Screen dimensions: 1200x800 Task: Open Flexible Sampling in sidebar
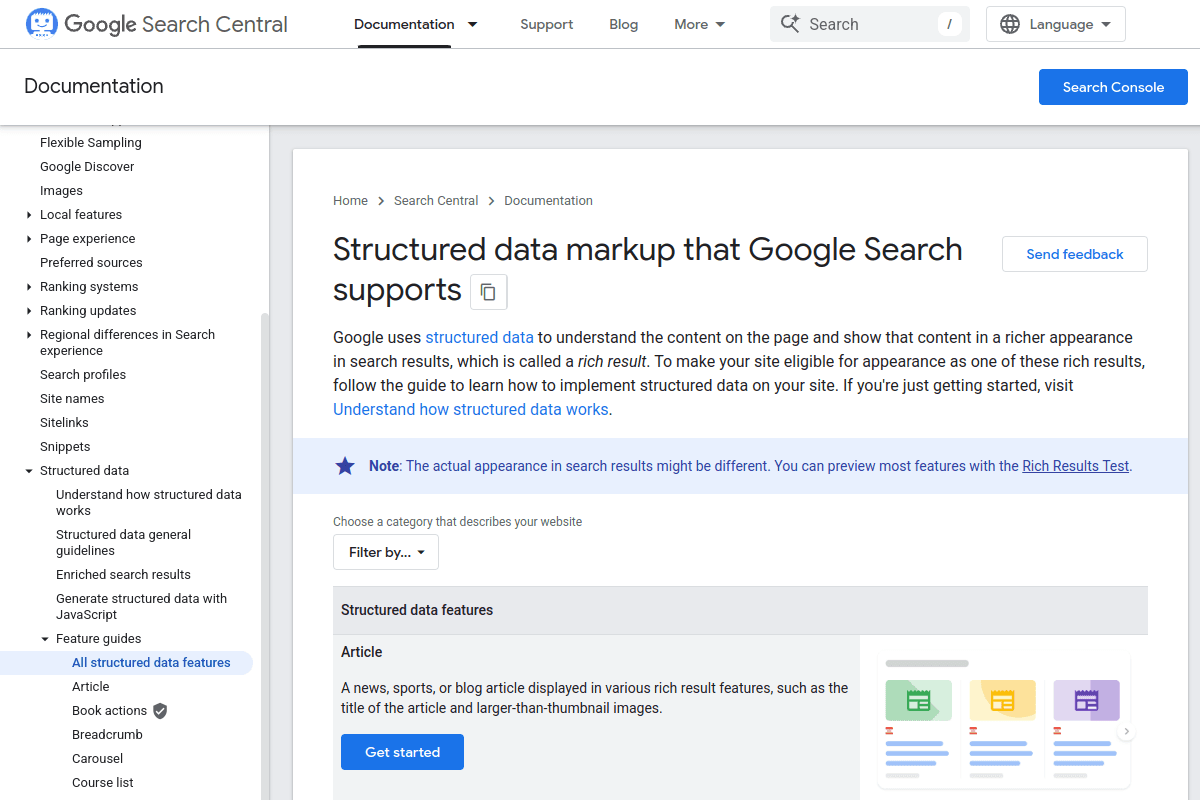pos(91,143)
